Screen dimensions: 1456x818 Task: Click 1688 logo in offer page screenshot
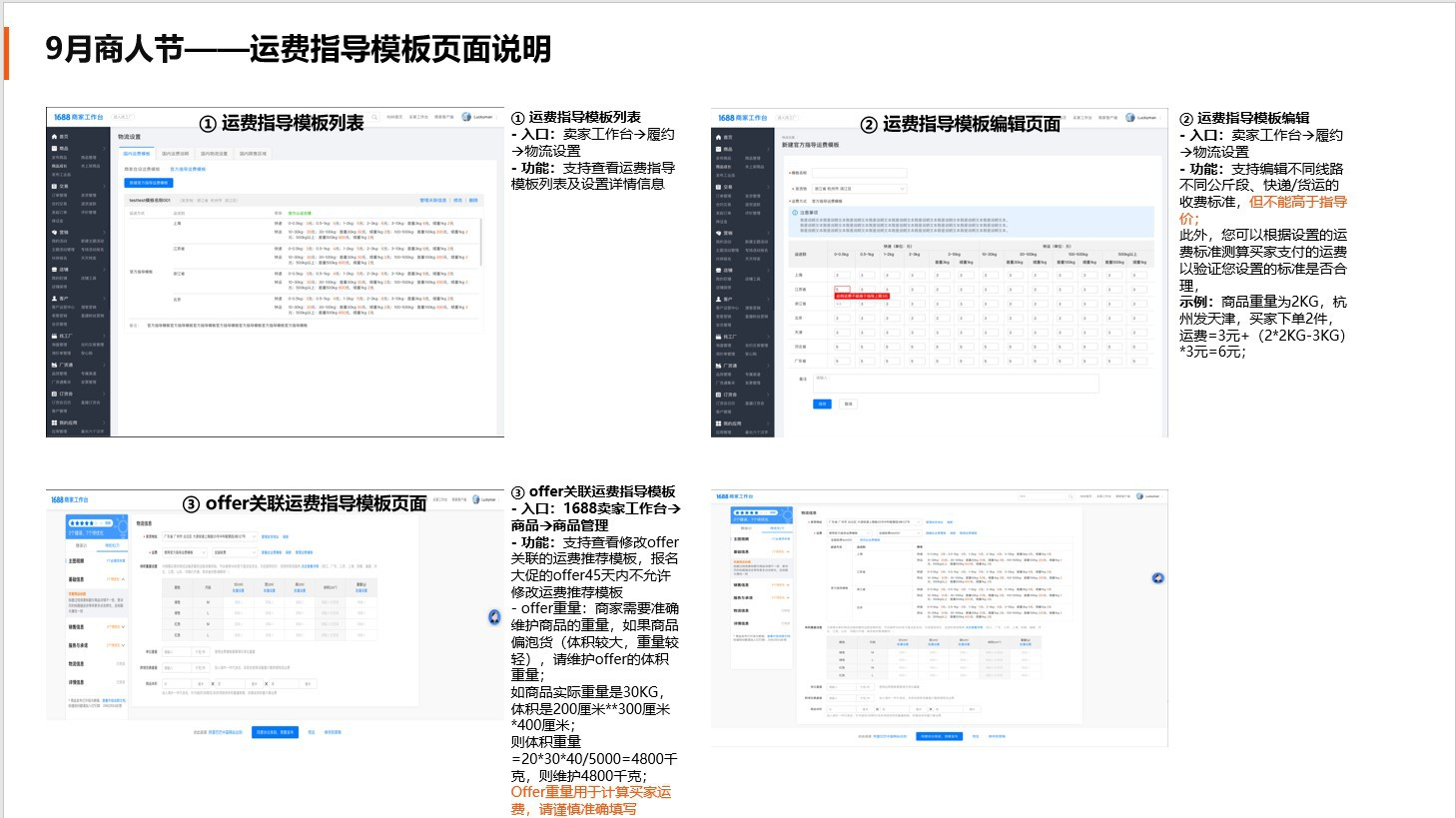pyautogui.click(x=70, y=499)
